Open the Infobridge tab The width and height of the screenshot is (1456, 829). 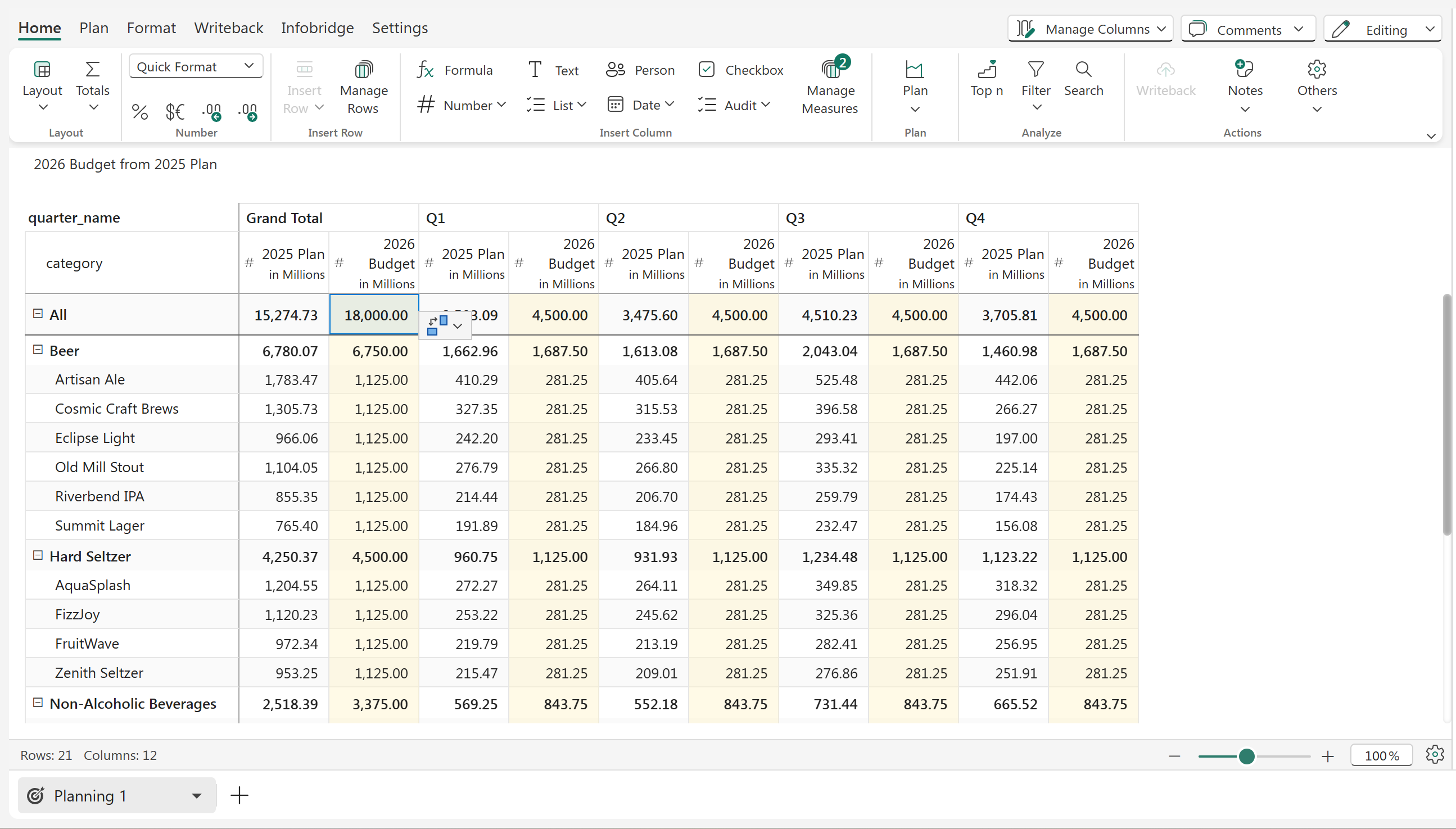317,28
